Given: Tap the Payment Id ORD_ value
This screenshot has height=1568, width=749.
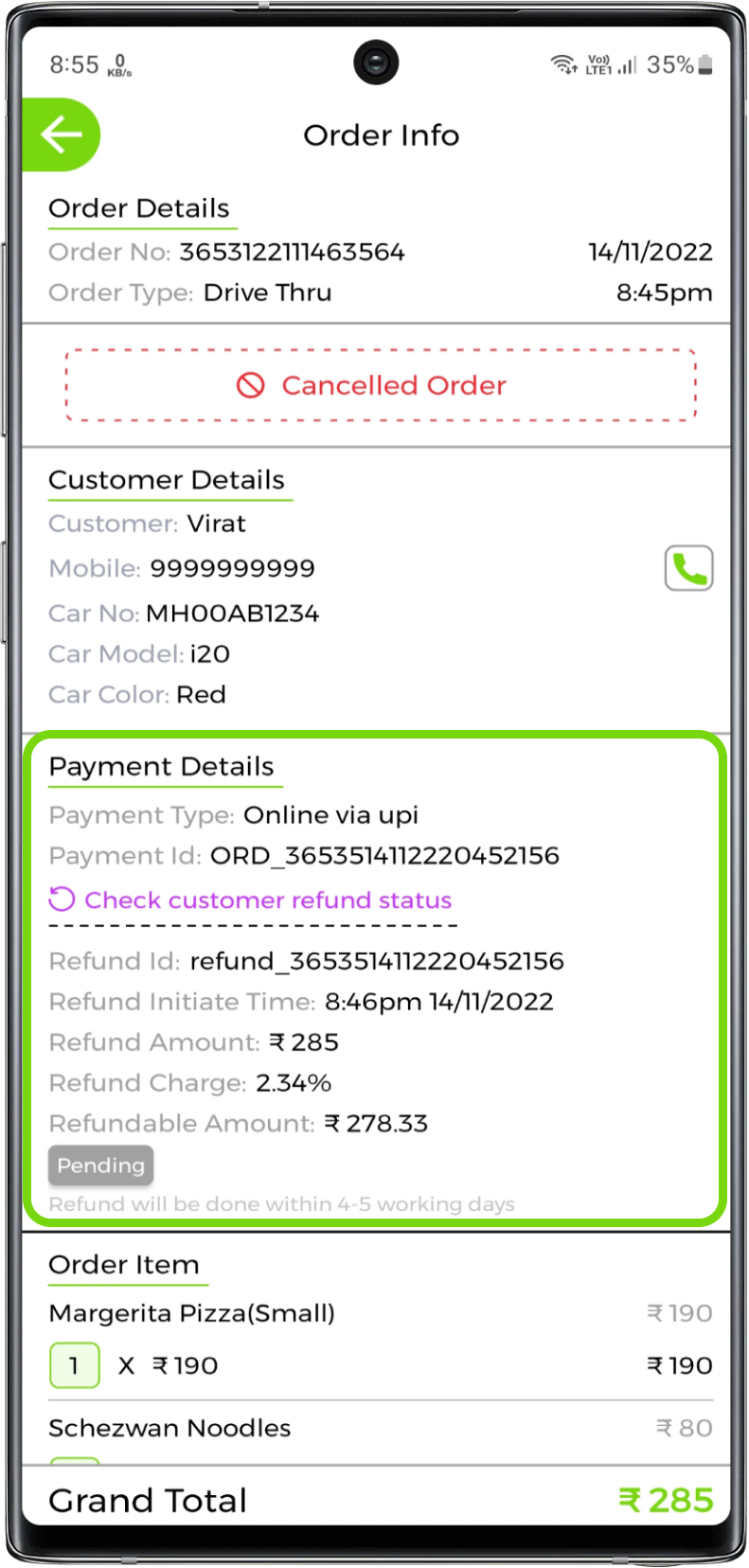Looking at the screenshot, I should [384, 856].
